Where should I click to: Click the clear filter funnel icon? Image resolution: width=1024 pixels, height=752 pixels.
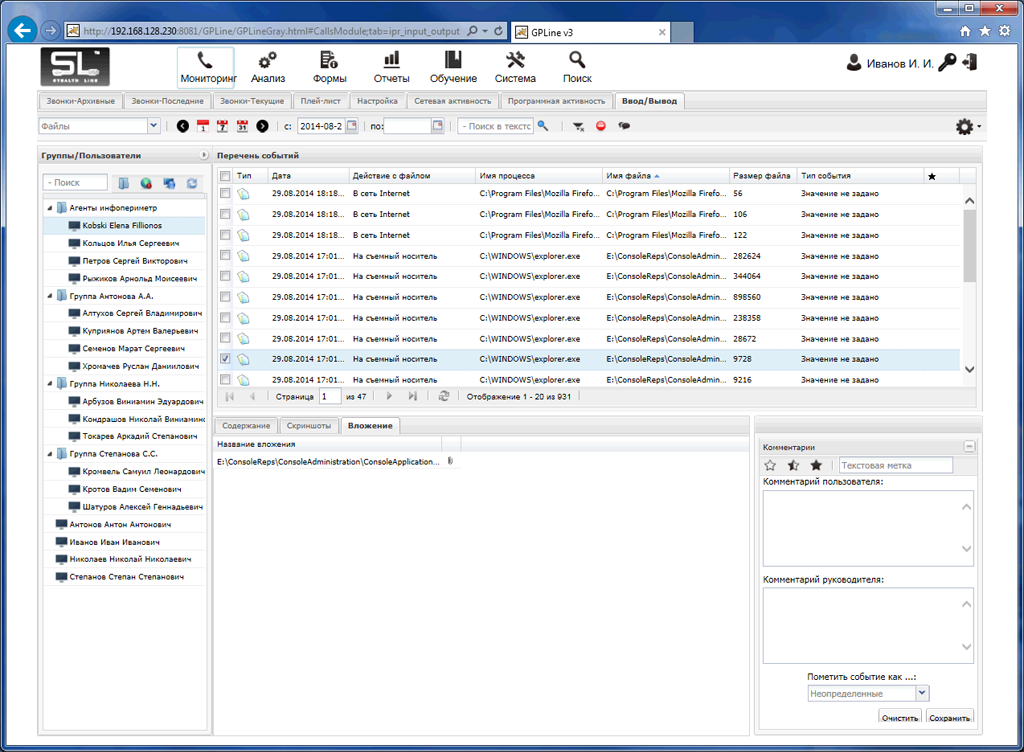[578, 127]
